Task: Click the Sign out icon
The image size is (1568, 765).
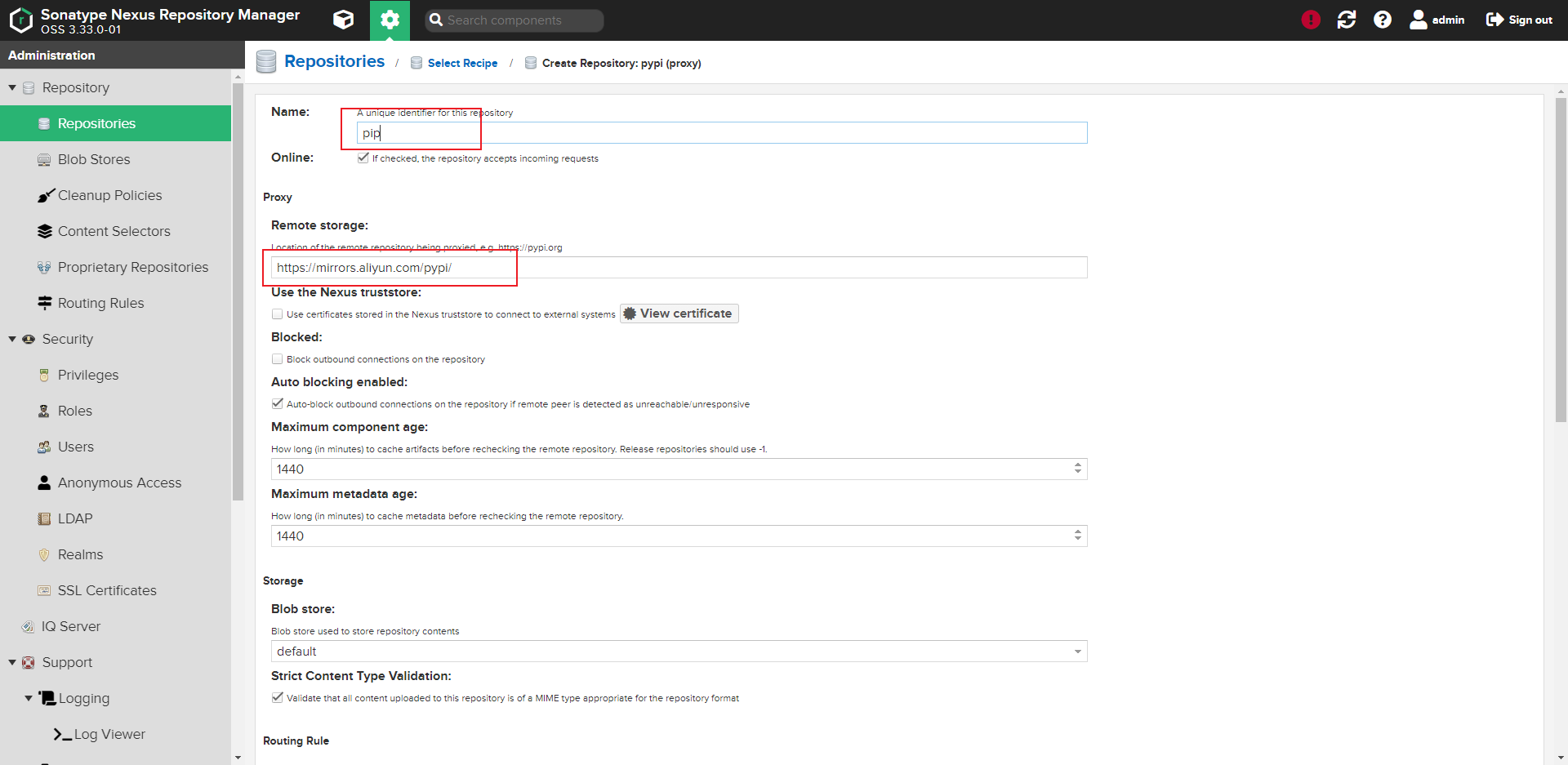Action: tap(1494, 20)
